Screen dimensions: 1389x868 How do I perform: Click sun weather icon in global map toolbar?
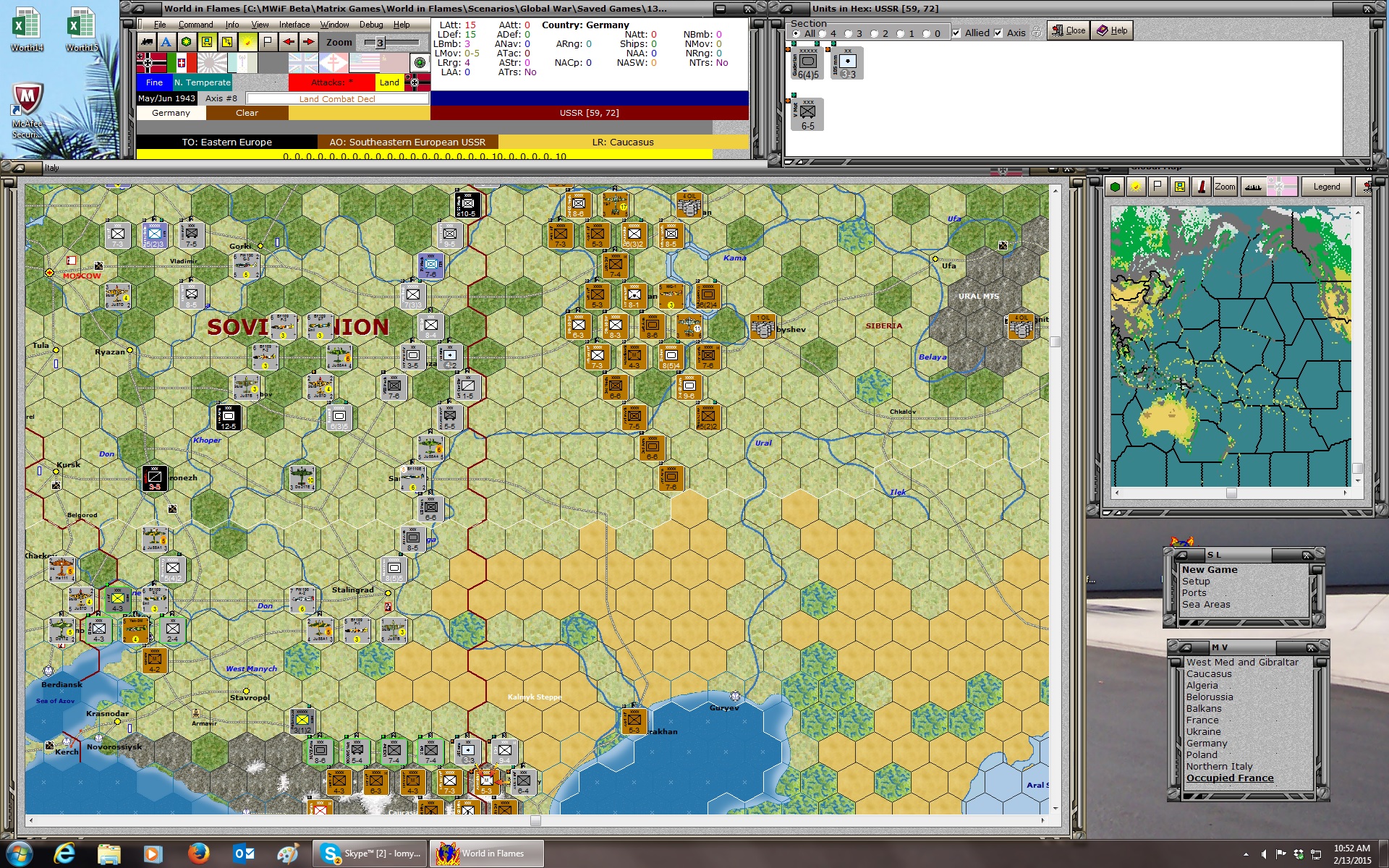coord(1136,187)
